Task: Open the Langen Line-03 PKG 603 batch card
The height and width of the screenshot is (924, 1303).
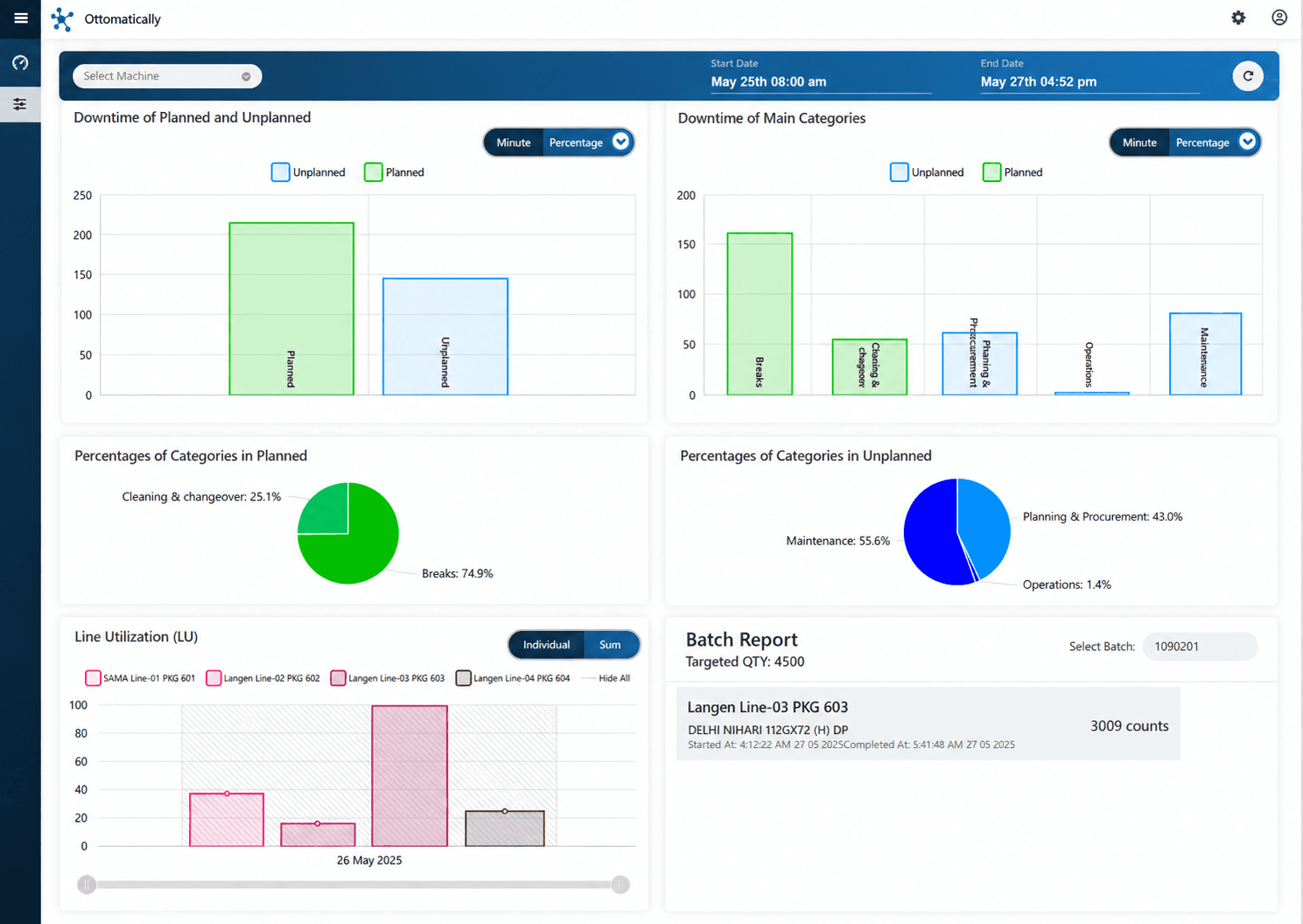Action: pos(928,724)
